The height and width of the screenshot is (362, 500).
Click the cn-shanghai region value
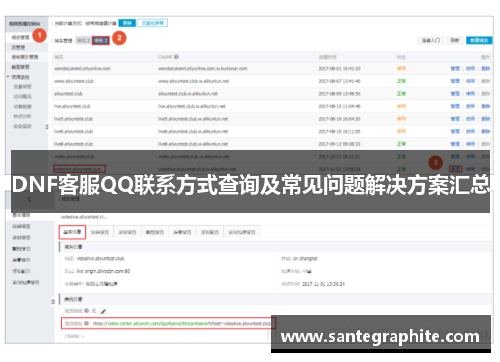tap(305, 259)
